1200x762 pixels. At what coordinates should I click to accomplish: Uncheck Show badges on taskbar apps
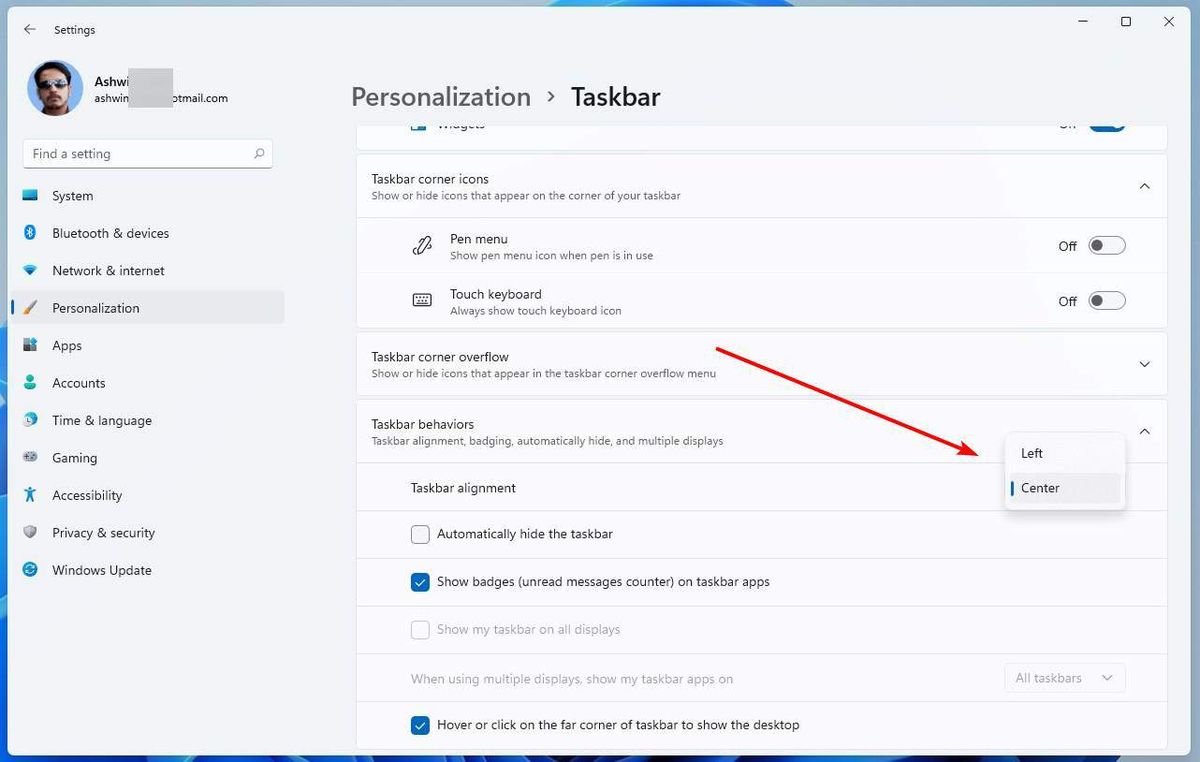click(420, 582)
